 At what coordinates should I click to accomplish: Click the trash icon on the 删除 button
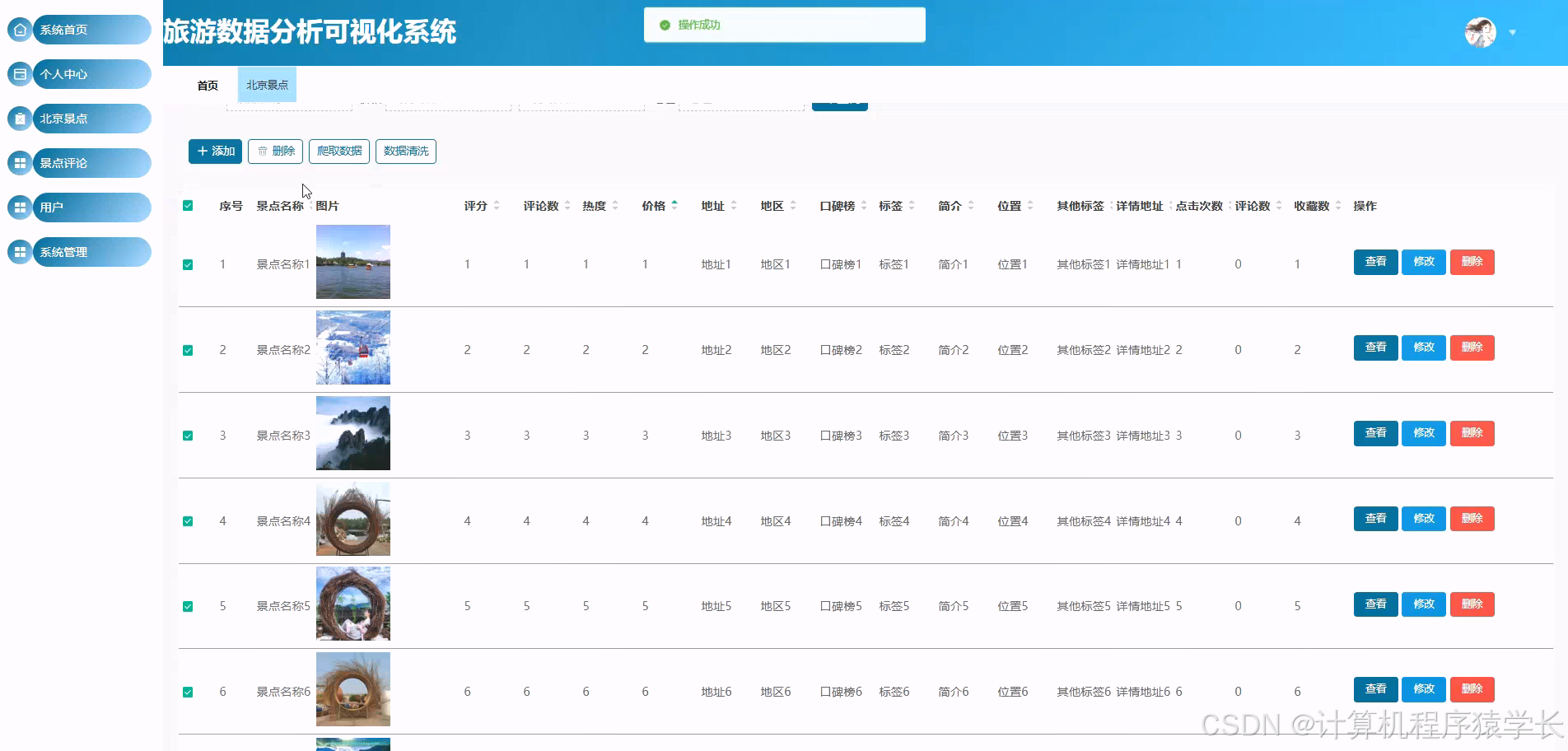263,151
